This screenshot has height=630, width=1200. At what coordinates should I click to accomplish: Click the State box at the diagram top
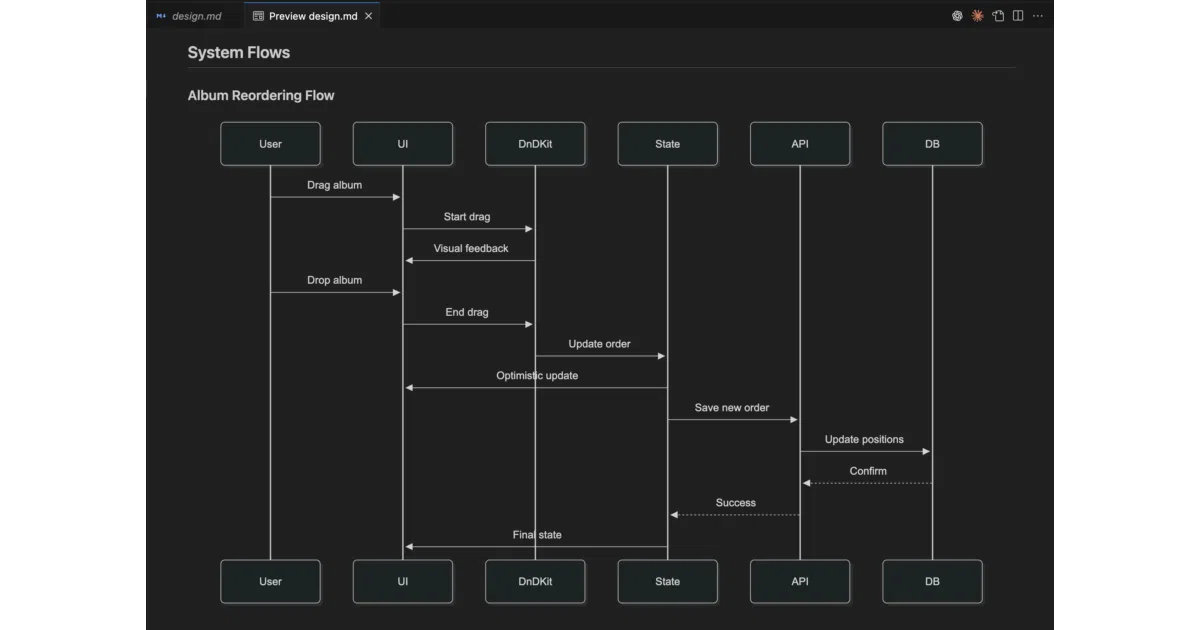(x=668, y=144)
